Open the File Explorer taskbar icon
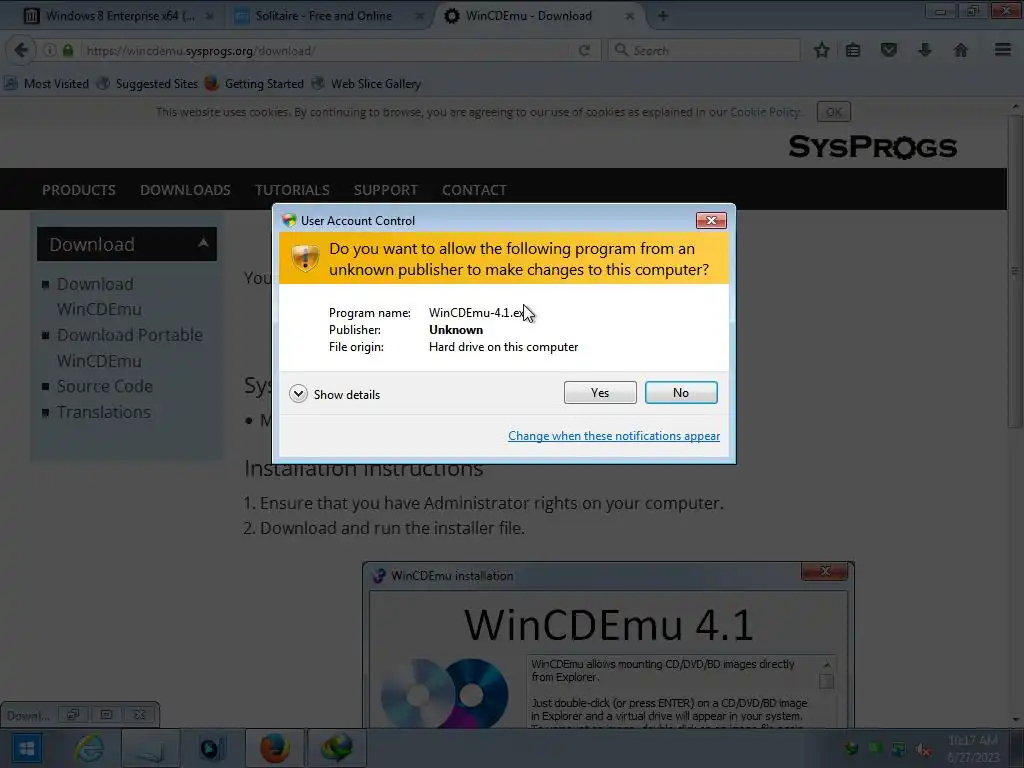Screen dimensions: 1024x768 tap(150, 748)
